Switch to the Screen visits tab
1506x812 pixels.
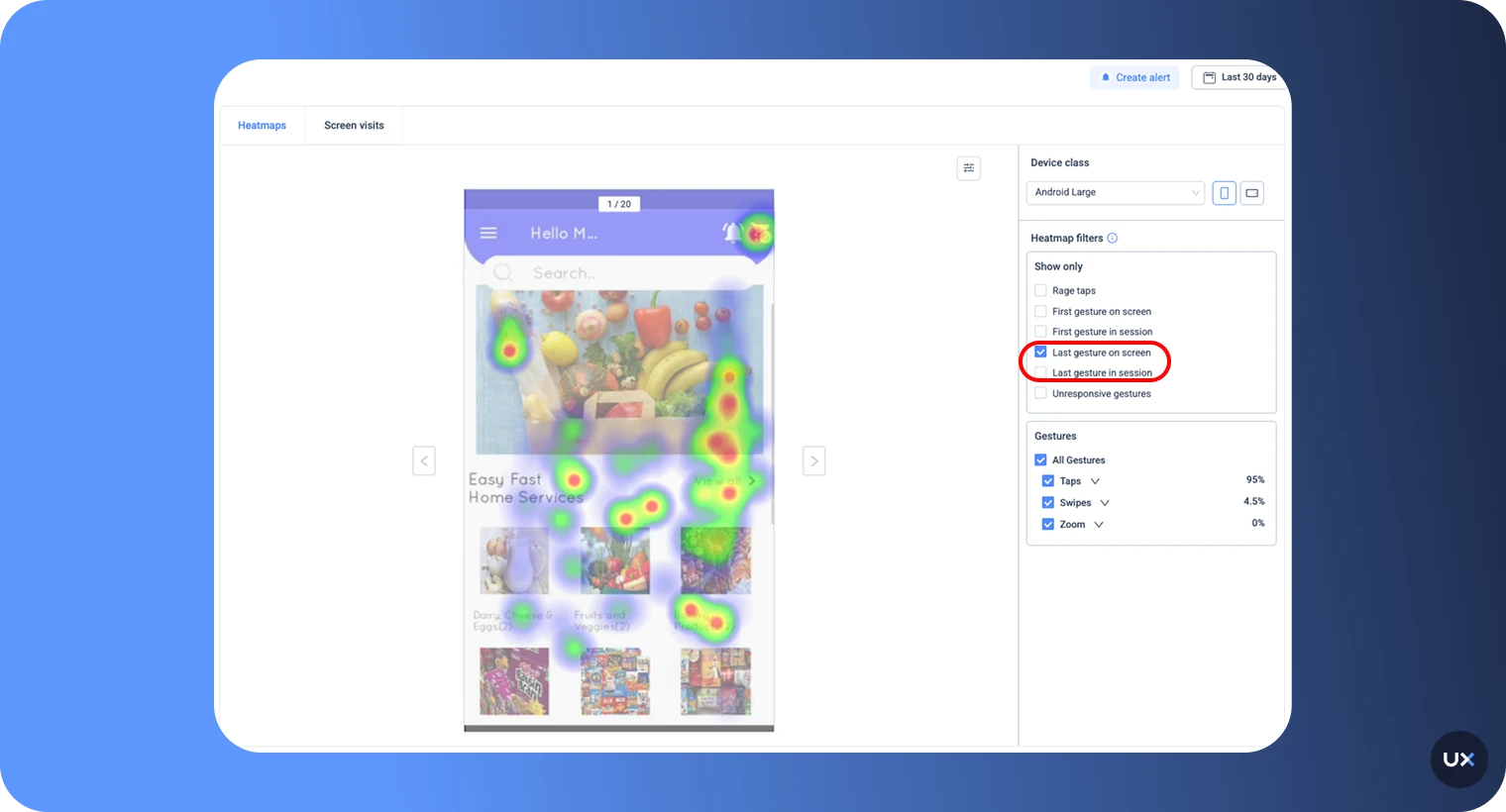pos(354,126)
